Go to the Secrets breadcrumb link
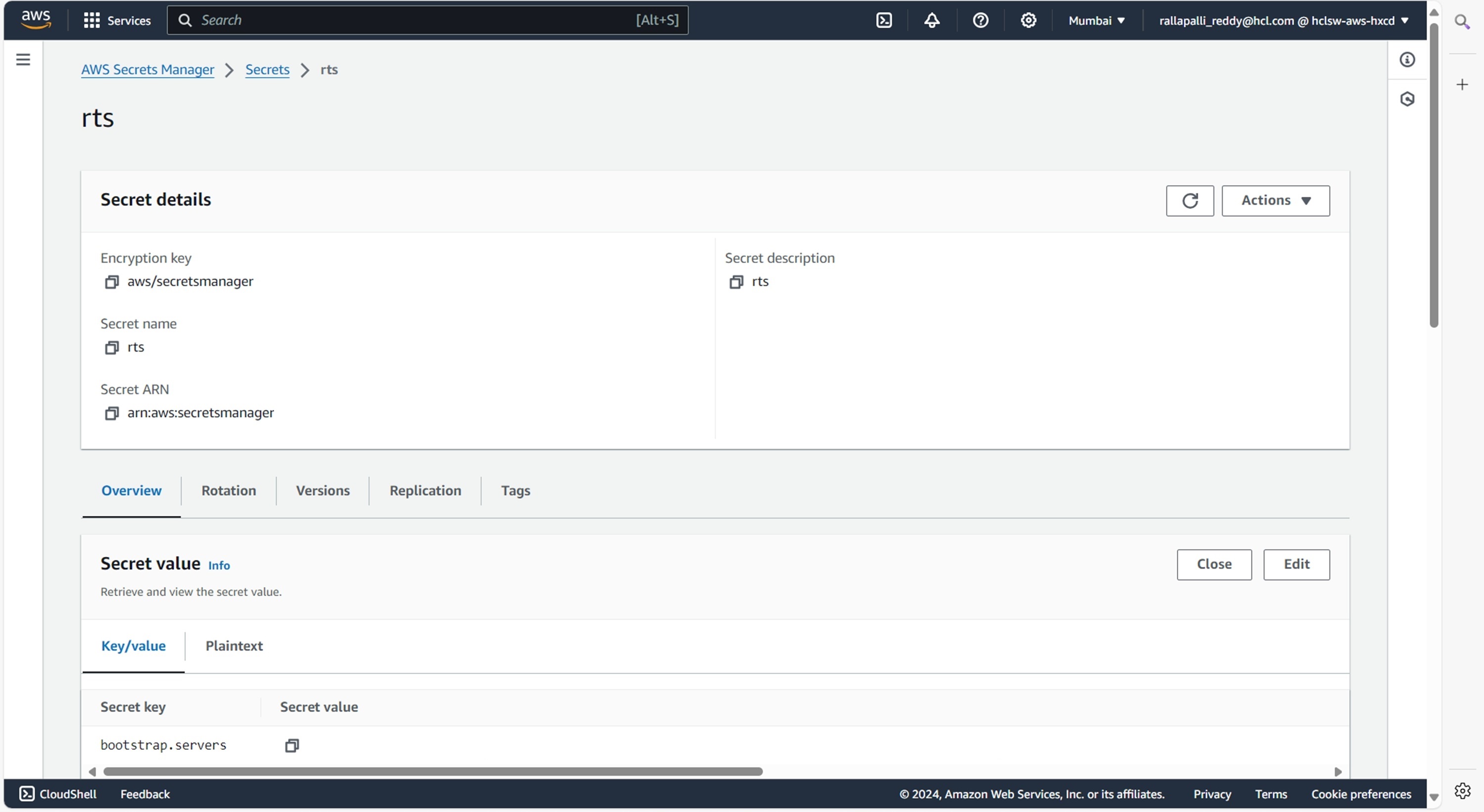 click(267, 70)
